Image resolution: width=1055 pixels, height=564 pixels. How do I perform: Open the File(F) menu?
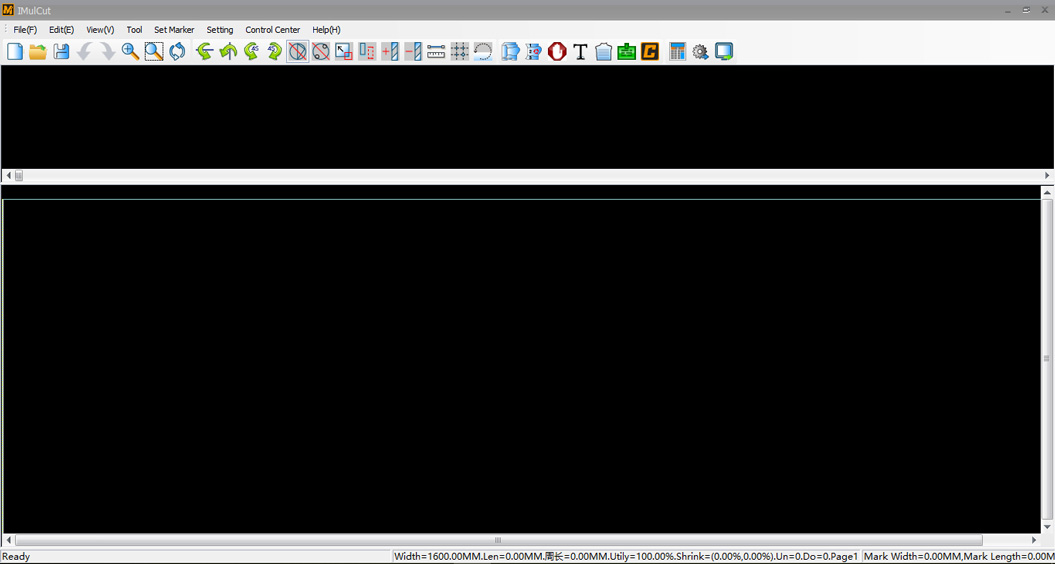25,30
